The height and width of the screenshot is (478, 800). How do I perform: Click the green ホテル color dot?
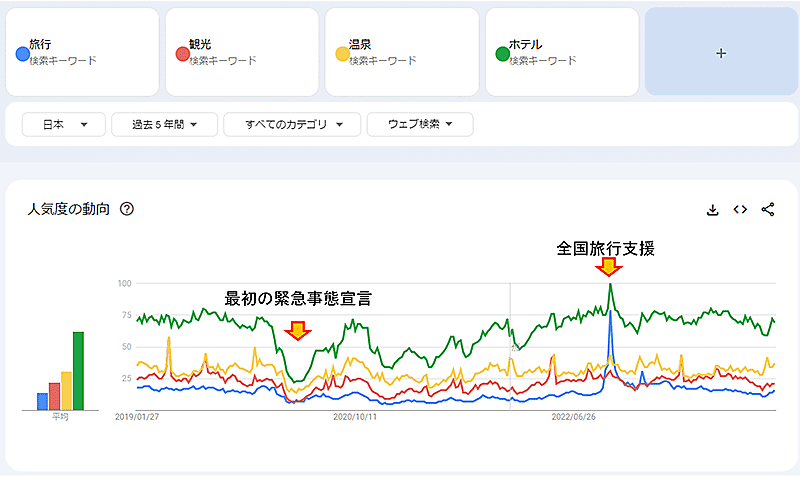pyautogui.click(x=502, y=53)
